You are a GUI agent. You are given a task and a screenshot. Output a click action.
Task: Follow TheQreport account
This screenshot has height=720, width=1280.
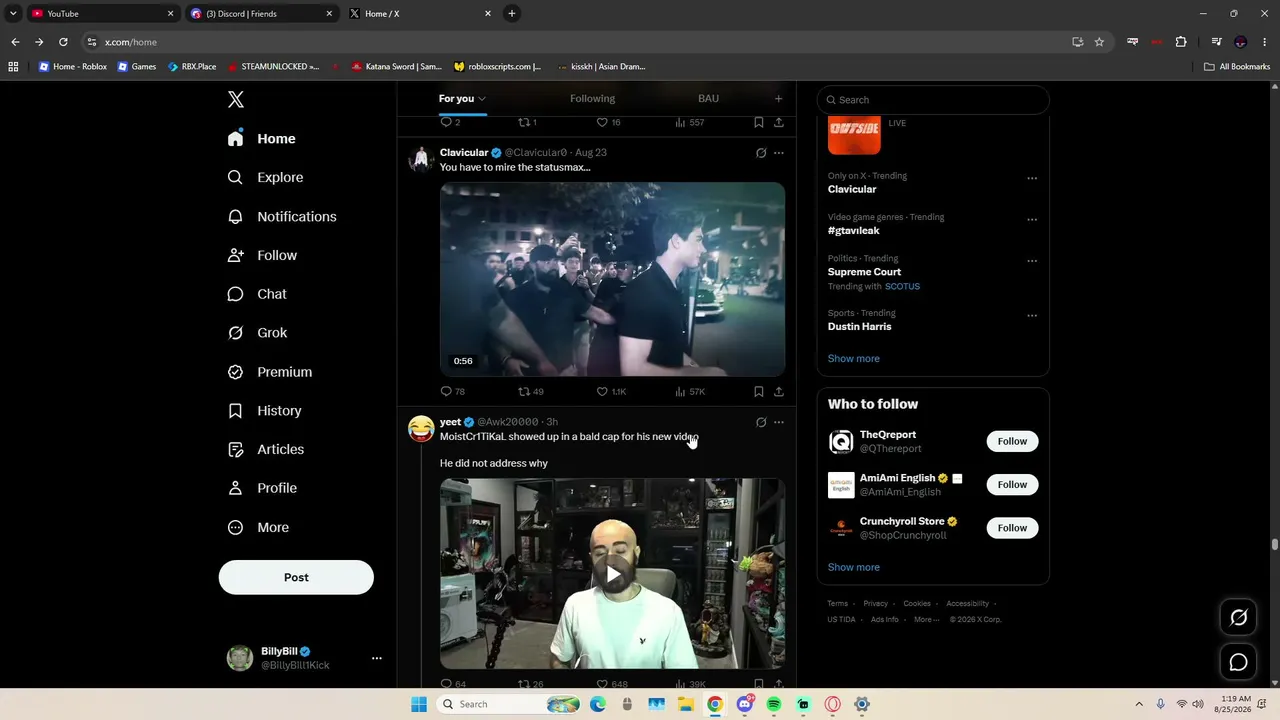(1012, 441)
